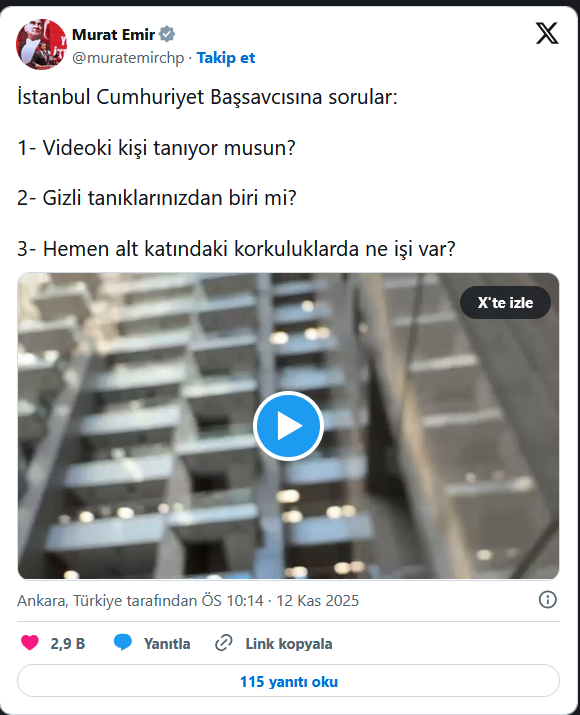Screen dimensions: 580x715
Task: Open the 12 Kas 2025 timestamp
Action: (317, 601)
